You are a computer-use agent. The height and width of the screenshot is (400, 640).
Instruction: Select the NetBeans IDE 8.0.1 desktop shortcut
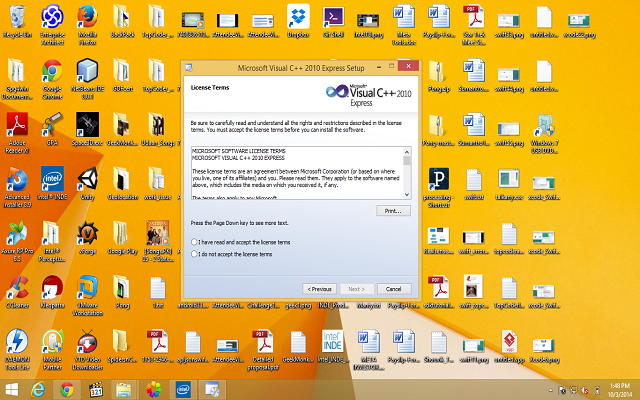click(x=87, y=79)
